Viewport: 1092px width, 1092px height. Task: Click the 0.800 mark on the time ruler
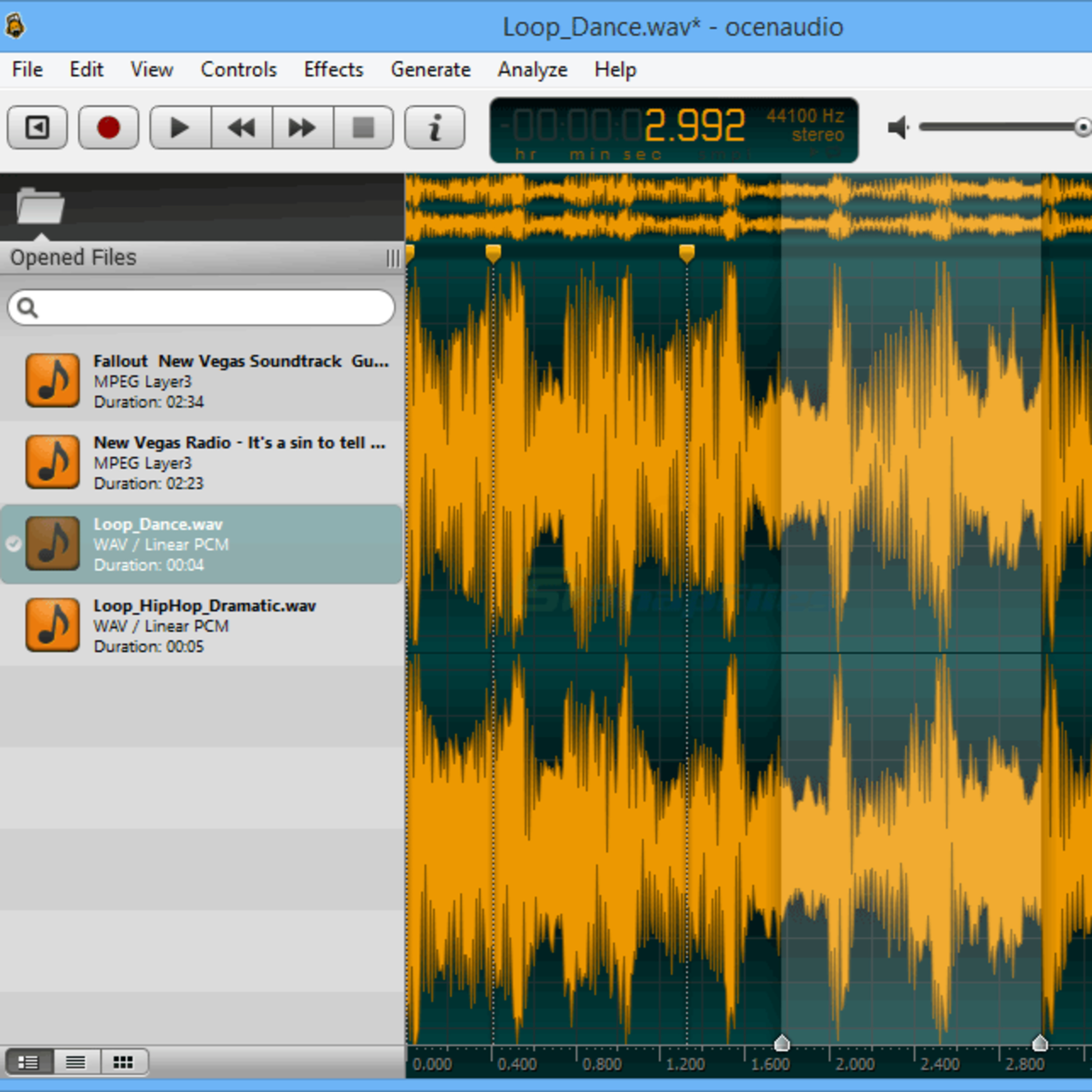[601, 1065]
